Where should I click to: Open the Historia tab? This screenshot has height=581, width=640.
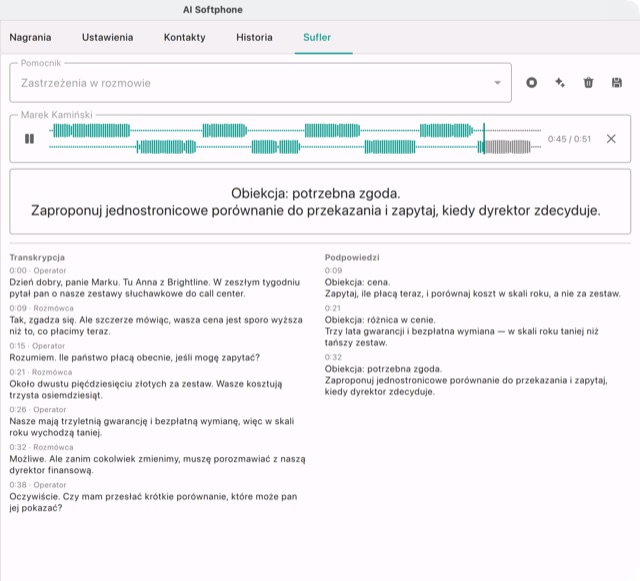coord(254,37)
